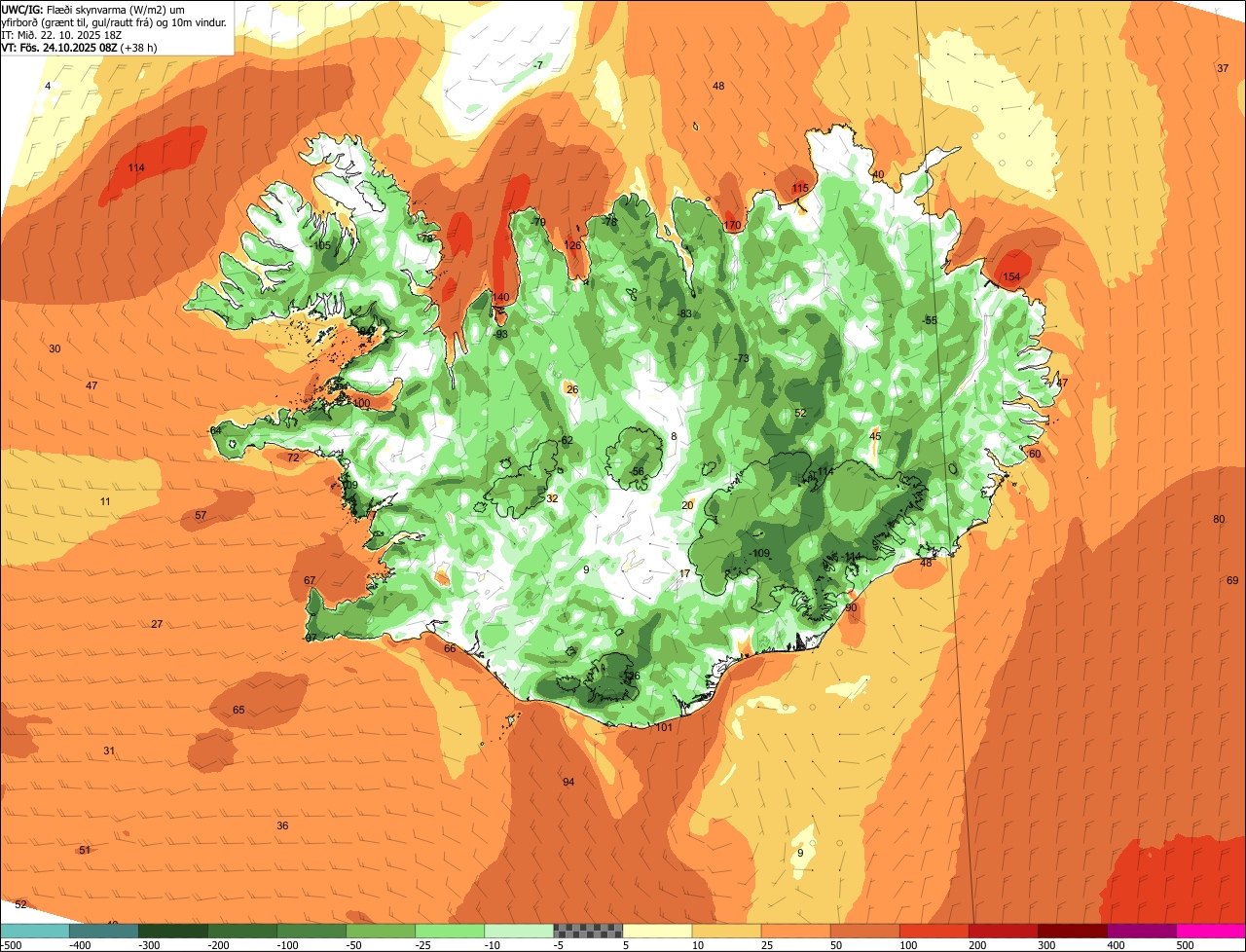Click the 51 value in the southwest sea

click(x=85, y=850)
